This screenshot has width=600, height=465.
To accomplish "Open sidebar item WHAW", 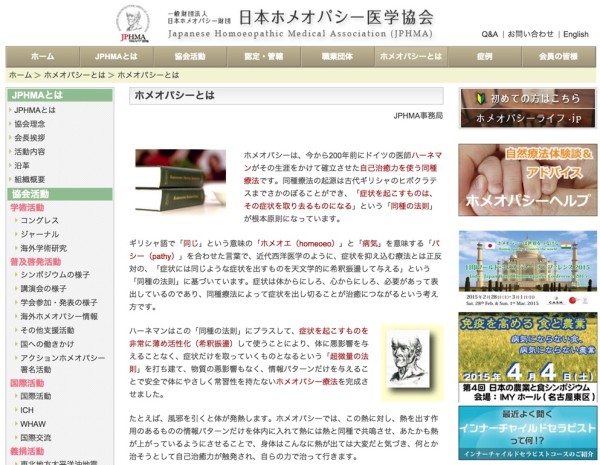I will point(33,424).
